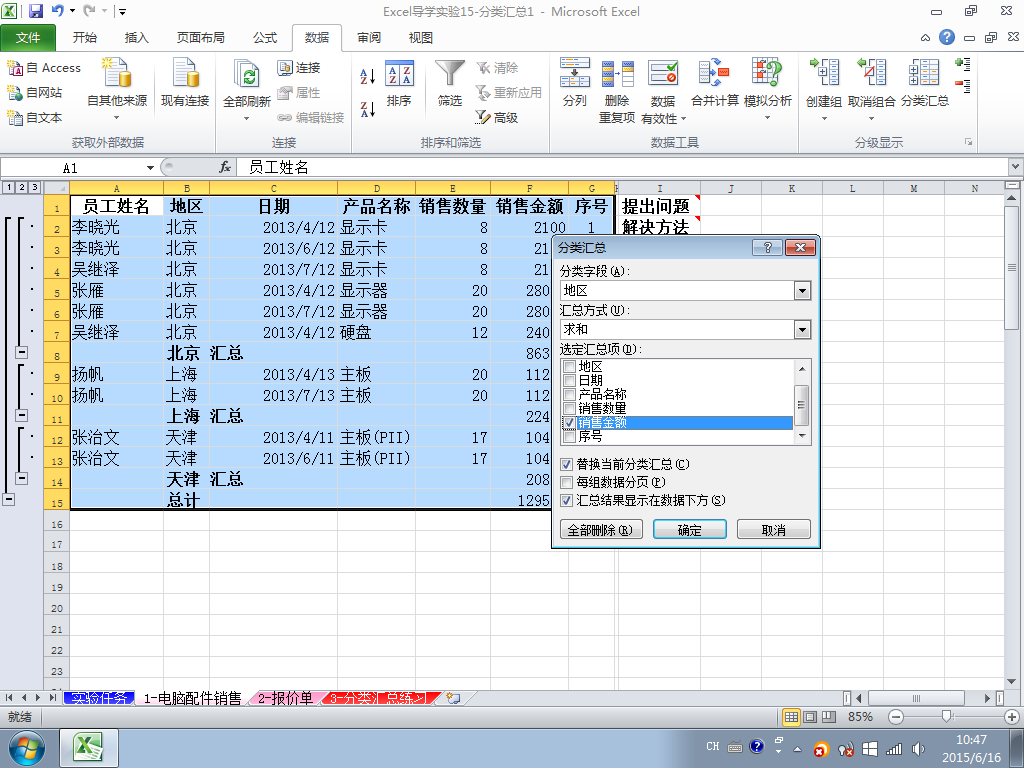Open 高级 advanced filter
The image size is (1024, 768).
497,118
